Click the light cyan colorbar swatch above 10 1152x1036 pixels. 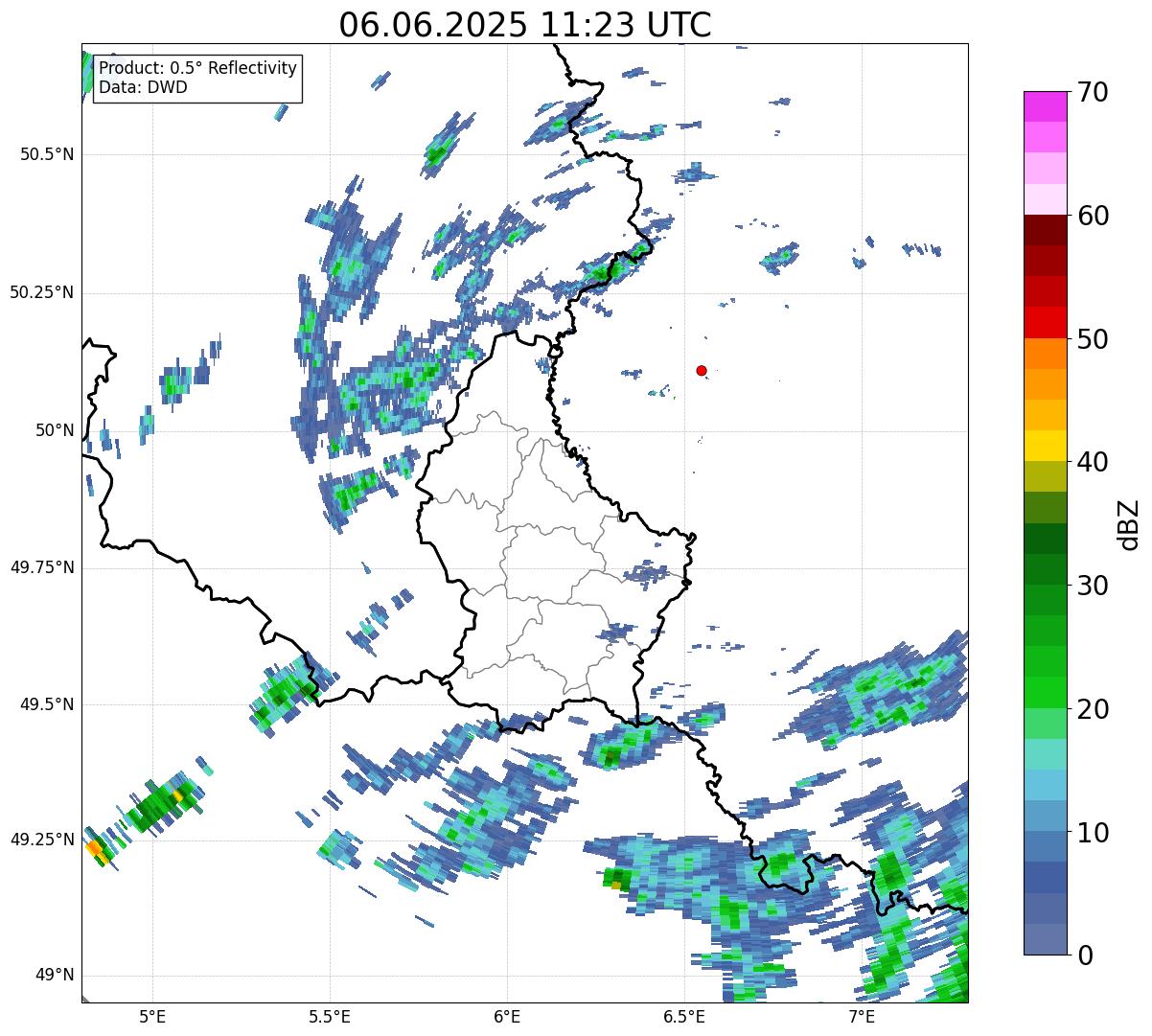(x=1045, y=785)
